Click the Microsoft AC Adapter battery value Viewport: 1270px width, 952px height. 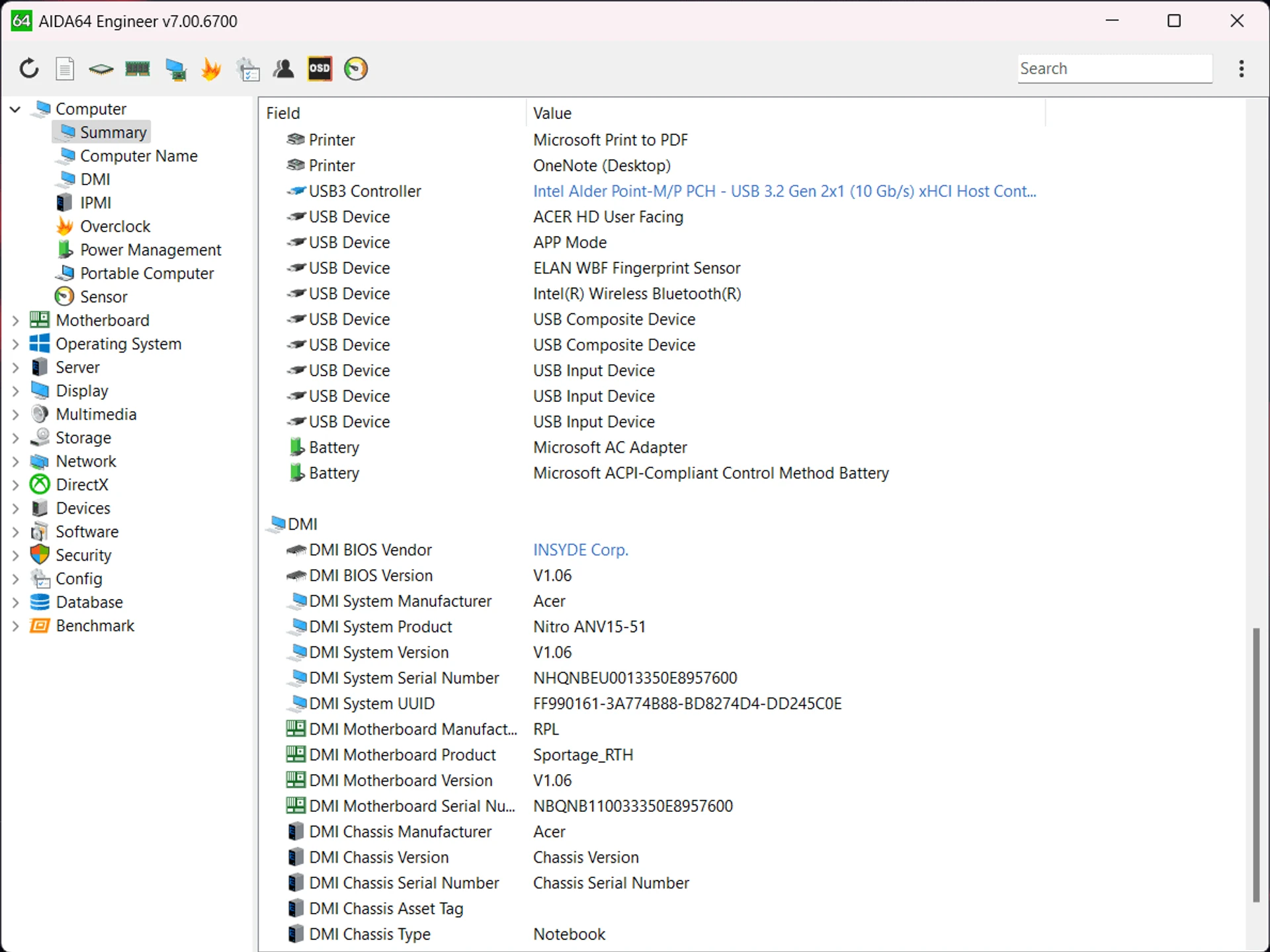click(x=610, y=447)
